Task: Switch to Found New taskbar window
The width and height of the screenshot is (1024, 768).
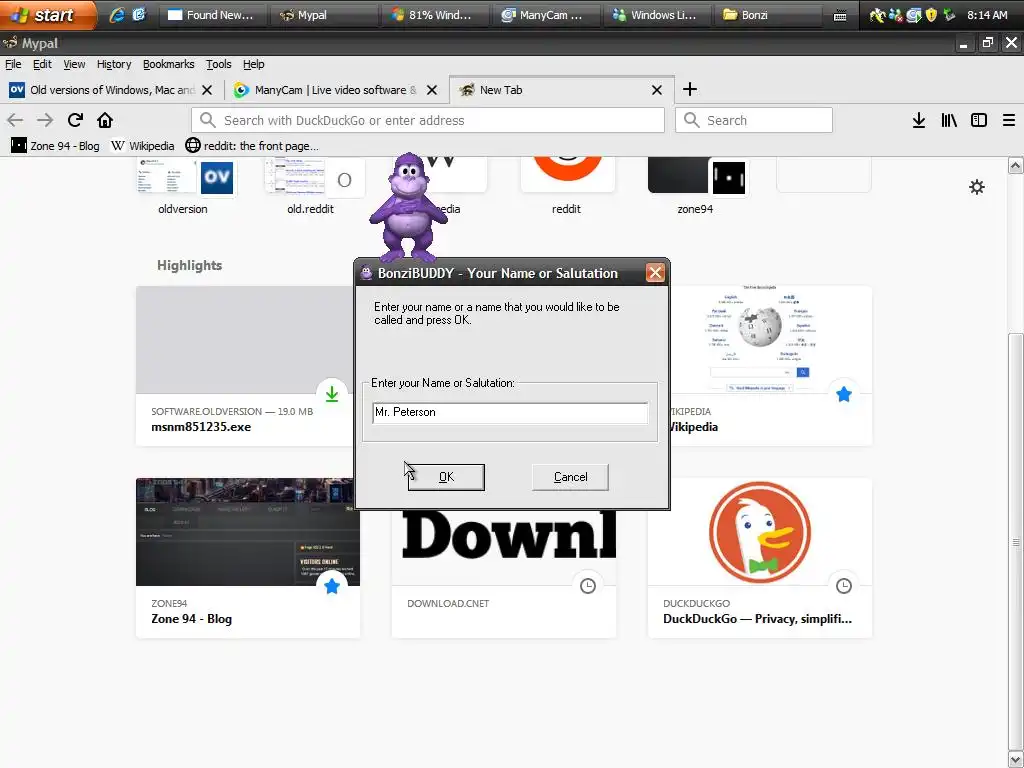Action: [x=212, y=14]
